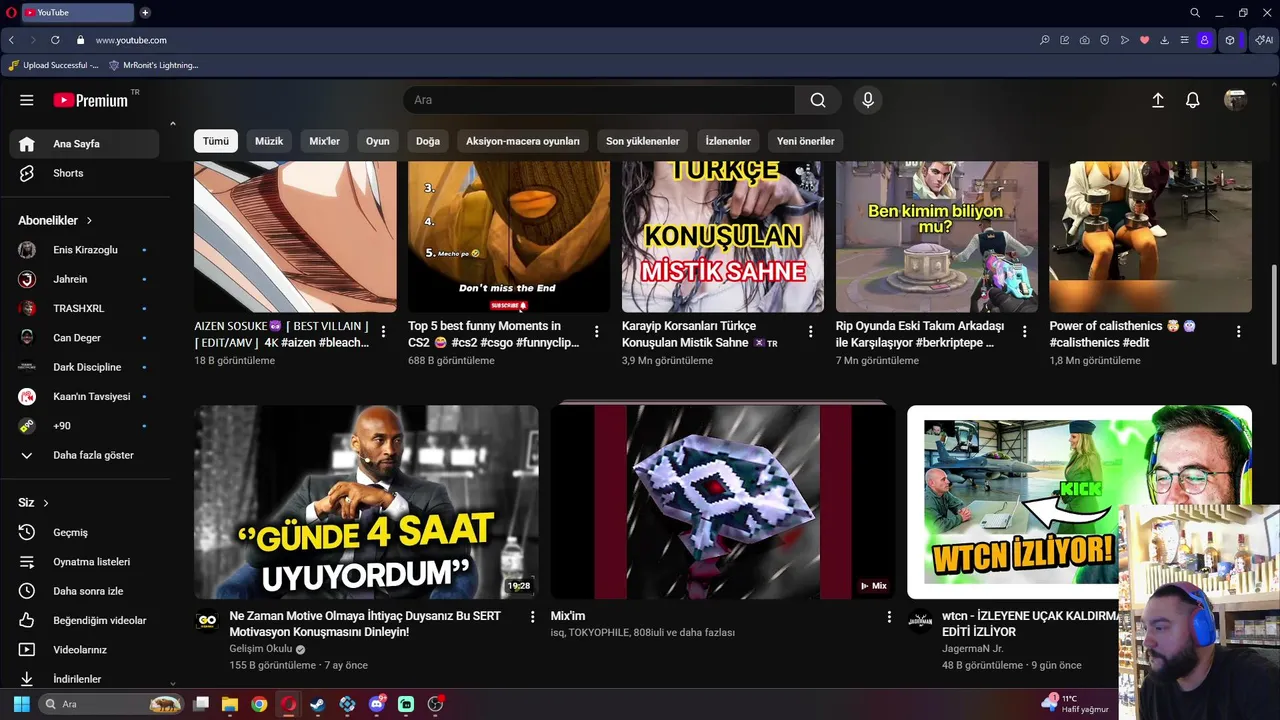Click the ad blocker shield icon
The height and width of the screenshot is (720, 1280).
(1105, 40)
